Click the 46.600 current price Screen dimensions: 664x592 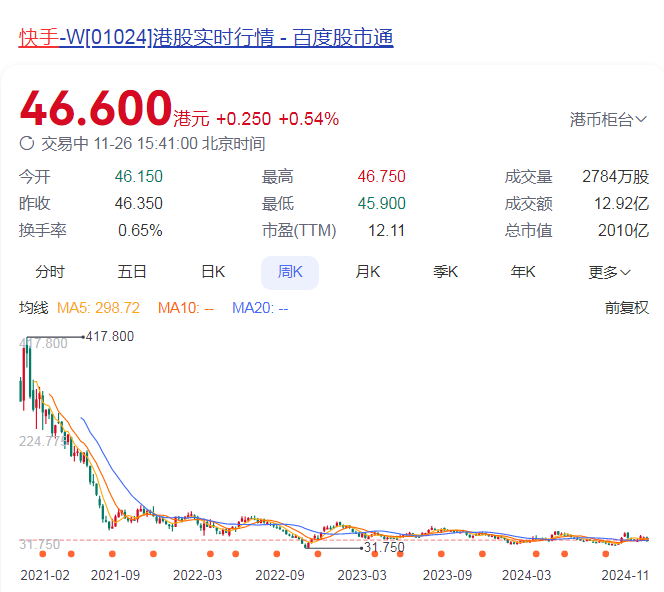96,108
